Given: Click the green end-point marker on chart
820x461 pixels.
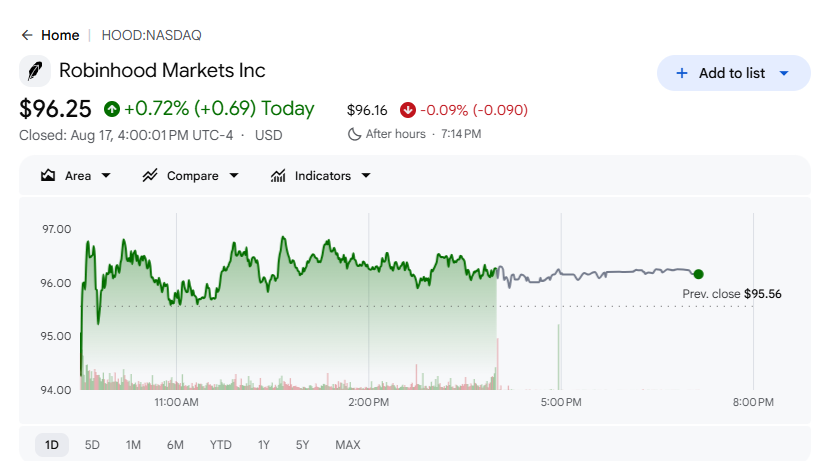Looking at the screenshot, I should tap(699, 274).
